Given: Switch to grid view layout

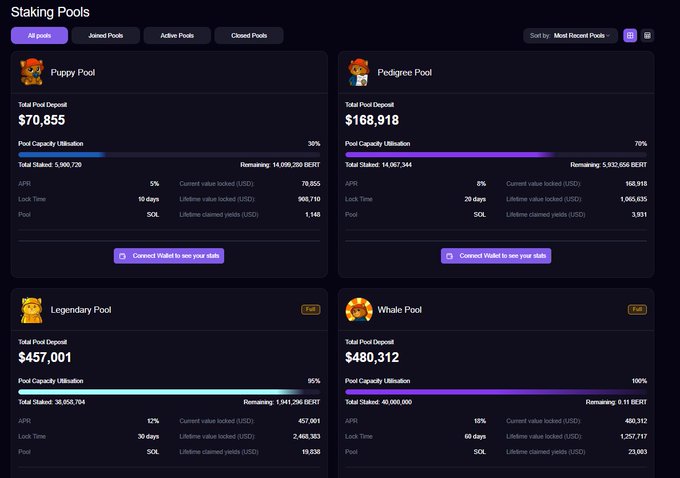Looking at the screenshot, I should tap(630, 36).
